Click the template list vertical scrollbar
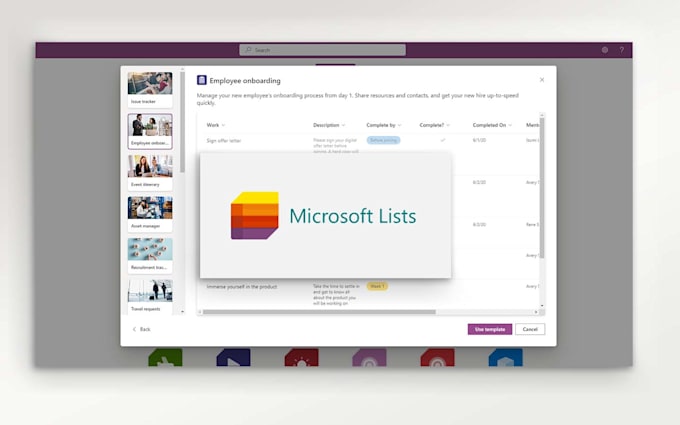This screenshot has width=680, height=425. click(x=182, y=122)
